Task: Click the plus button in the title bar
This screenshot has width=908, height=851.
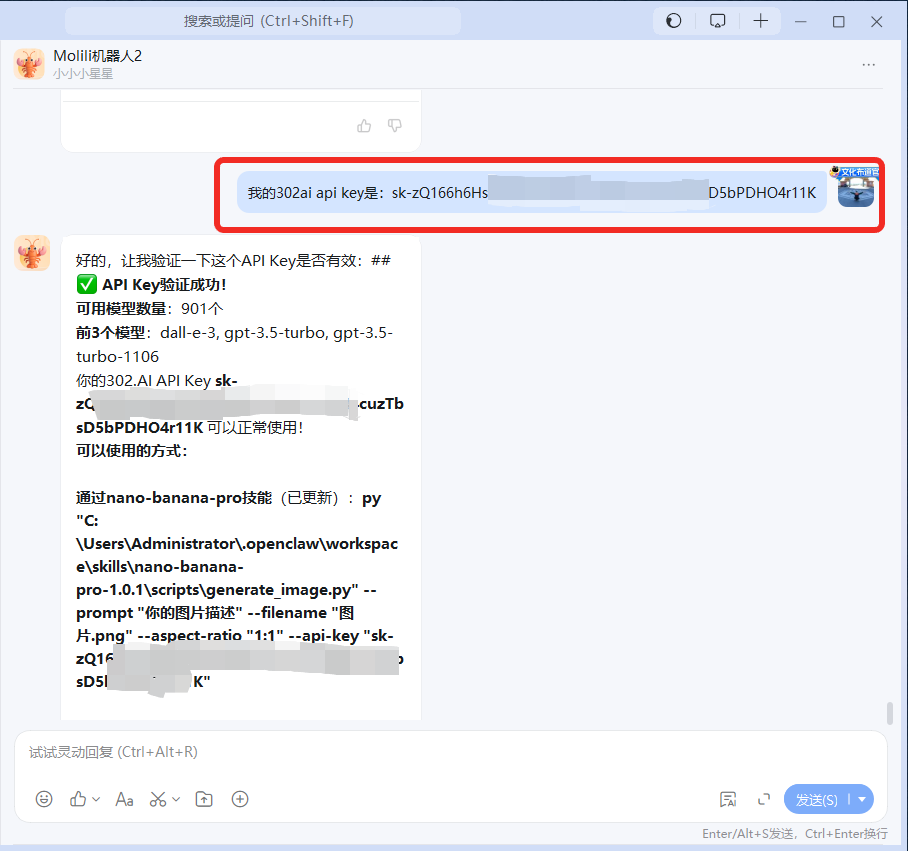Action: pos(761,21)
